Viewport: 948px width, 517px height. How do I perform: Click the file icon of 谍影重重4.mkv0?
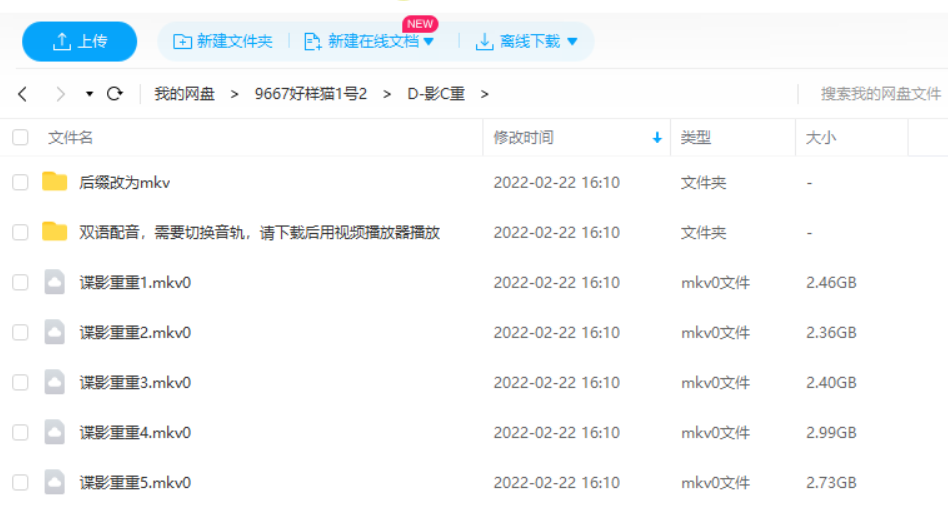(54, 432)
